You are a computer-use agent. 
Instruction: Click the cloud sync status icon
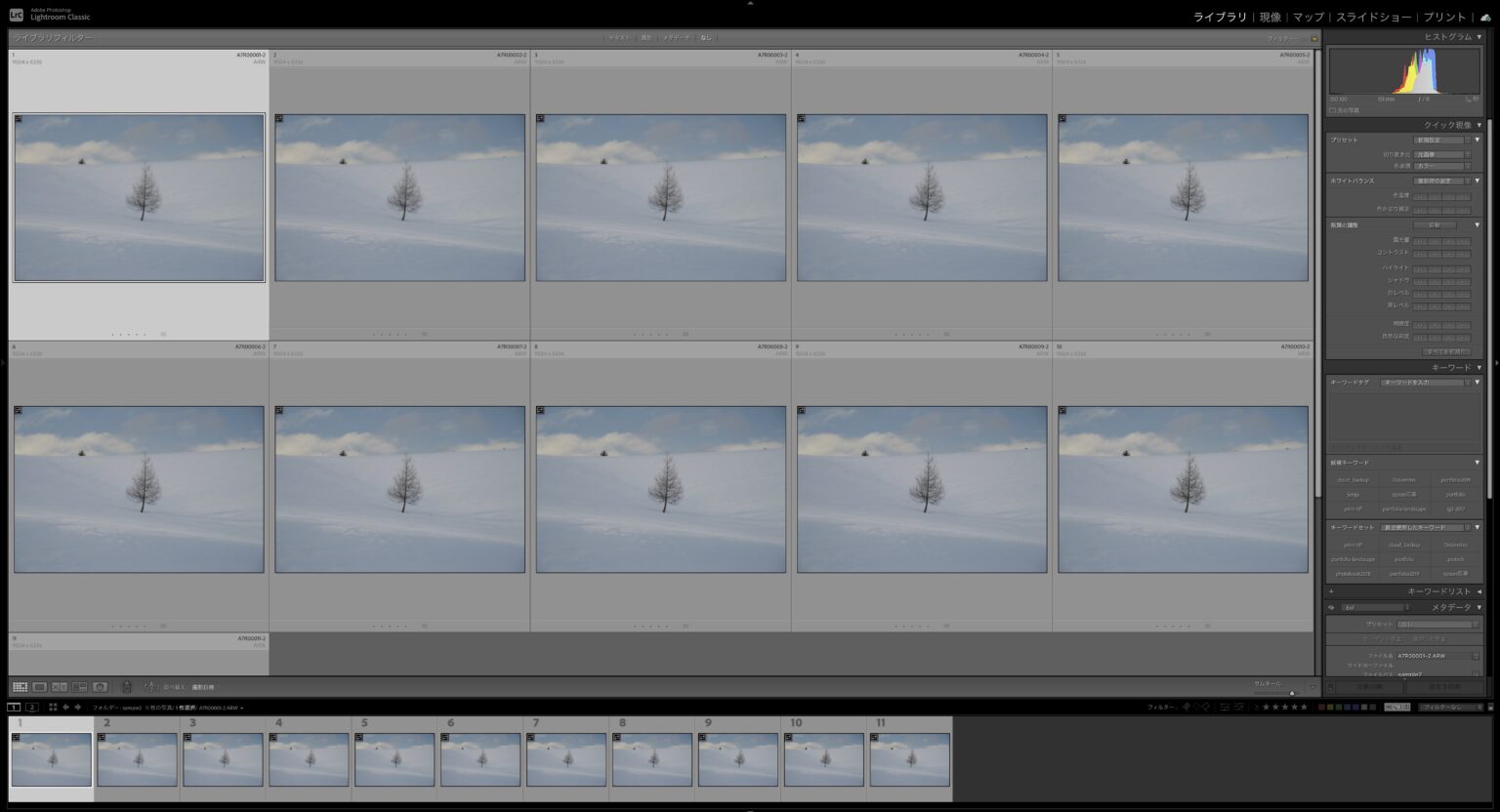[1485, 17]
